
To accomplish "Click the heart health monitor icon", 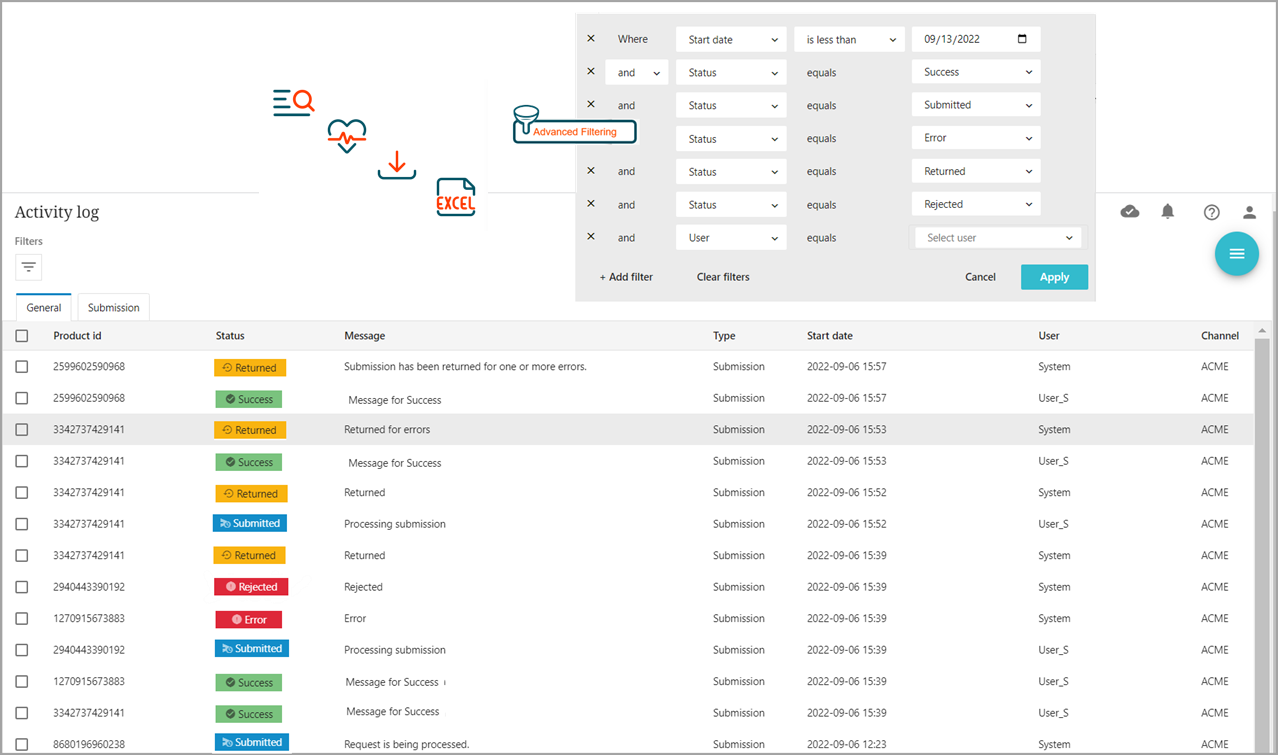I will point(347,135).
